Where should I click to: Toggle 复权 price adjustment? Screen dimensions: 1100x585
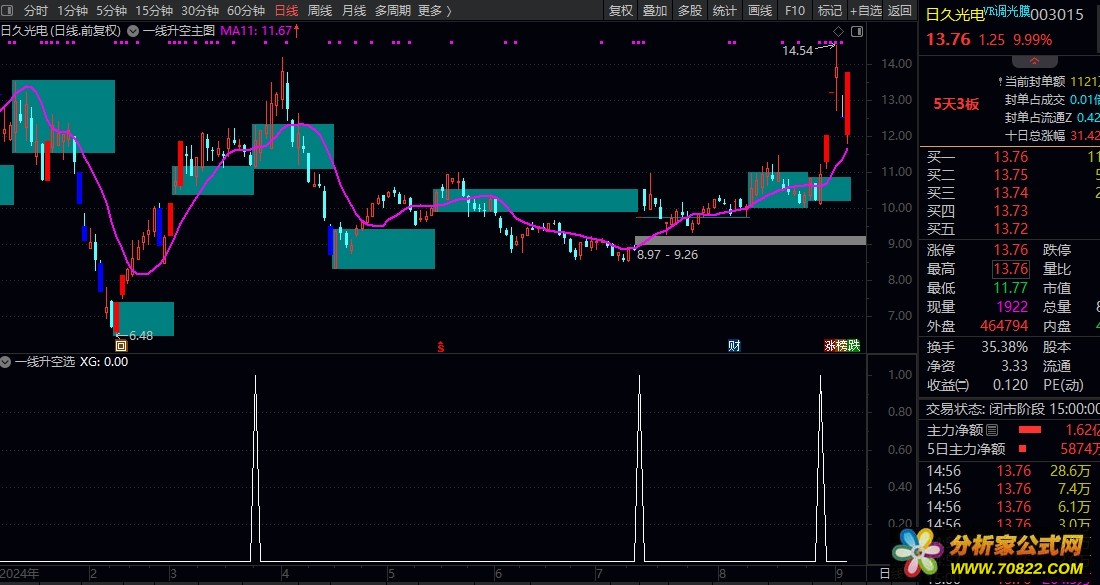(621, 11)
